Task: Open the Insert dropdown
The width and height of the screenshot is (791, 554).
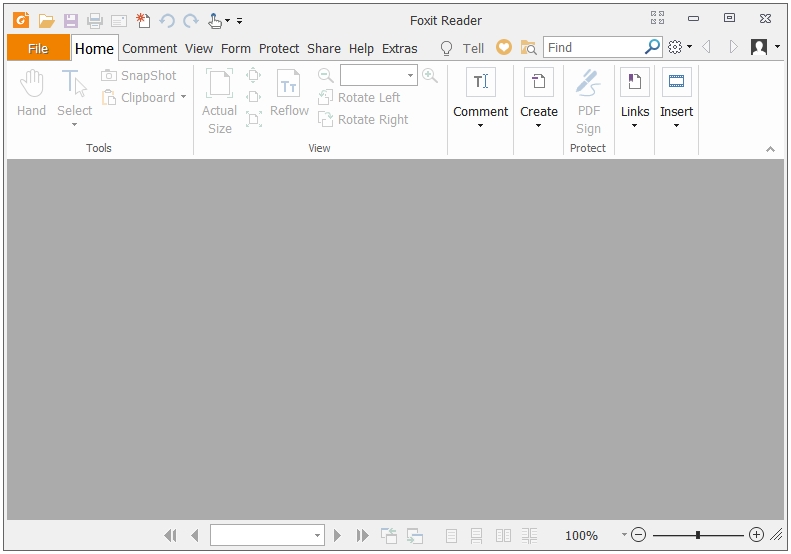Action: pos(676,98)
